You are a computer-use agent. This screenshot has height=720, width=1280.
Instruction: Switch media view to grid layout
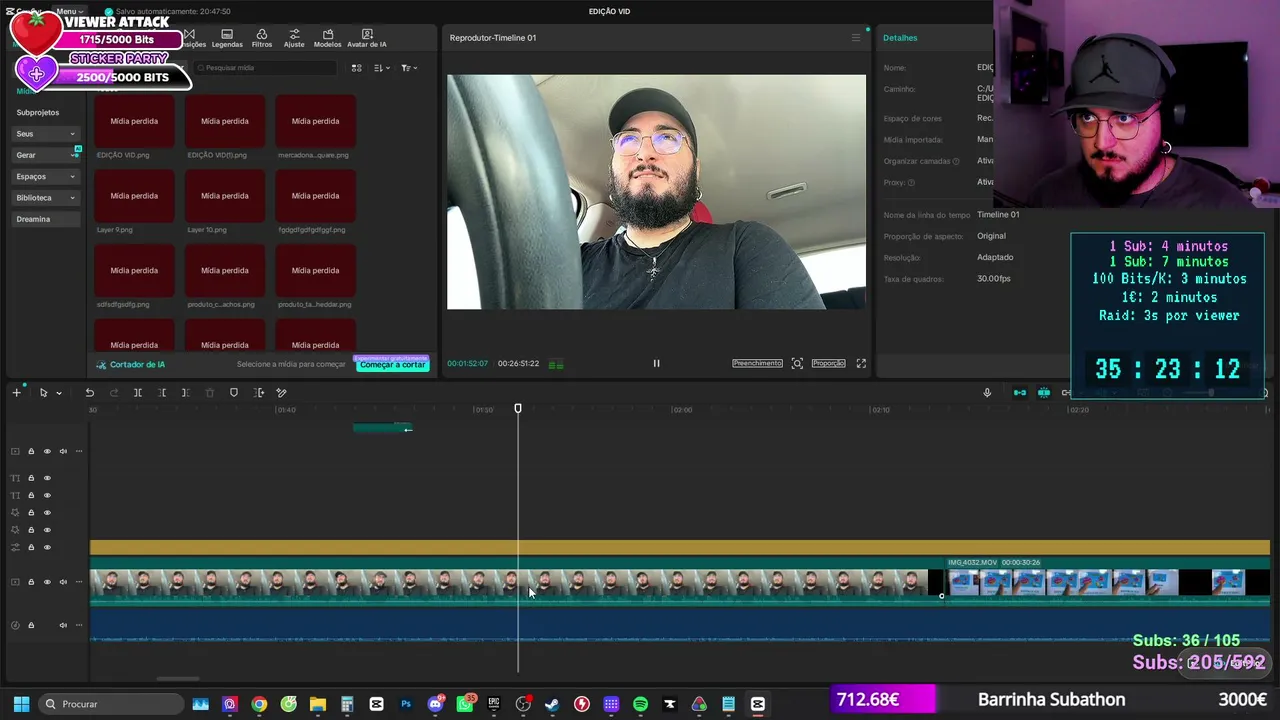coord(356,68)
